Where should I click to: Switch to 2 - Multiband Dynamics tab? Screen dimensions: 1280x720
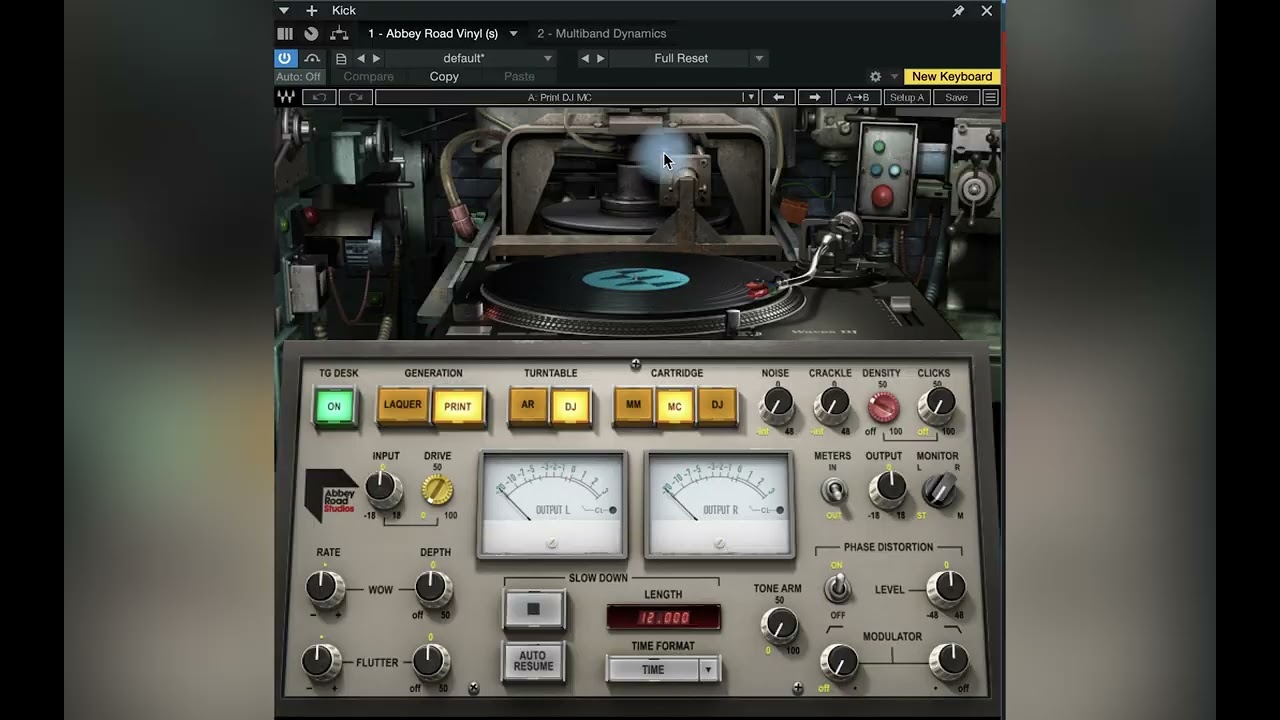click(x=601, y=33)
